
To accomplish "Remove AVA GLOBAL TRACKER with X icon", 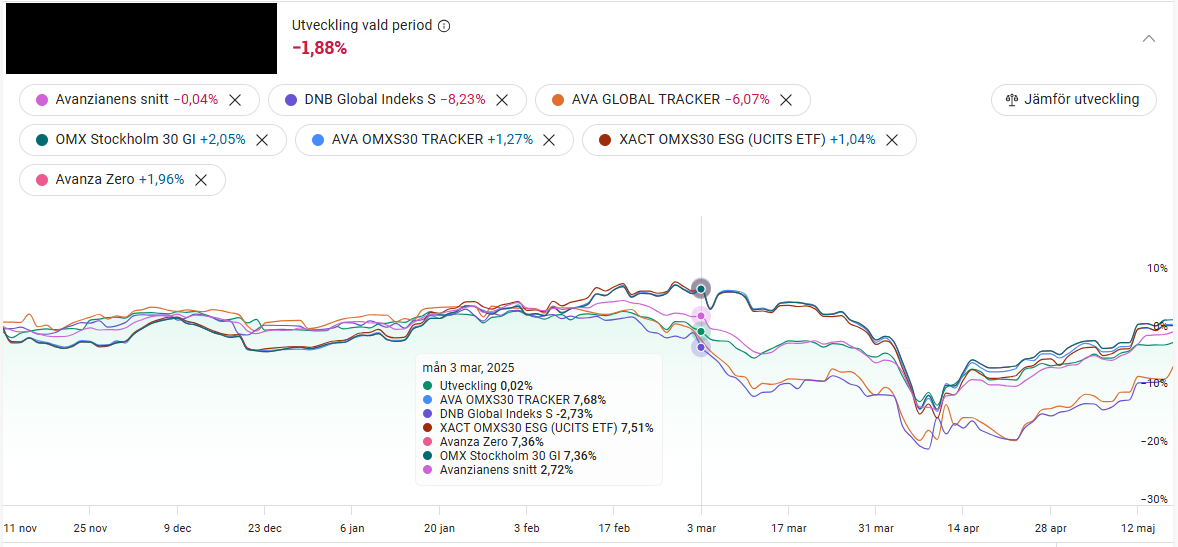I will 786,100.
